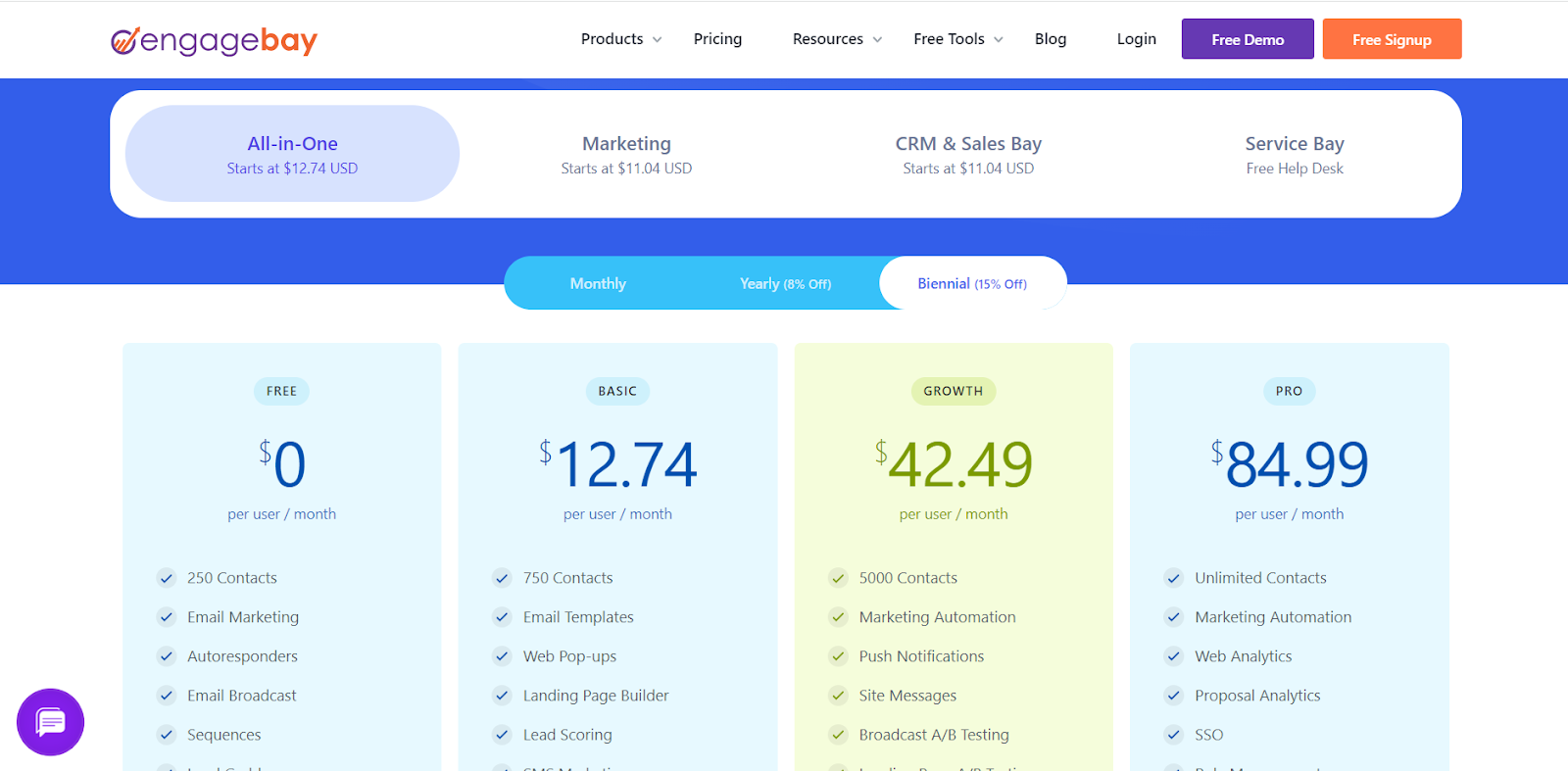Click the checkmark beside Site Messages
Viewport: 1568px width, 771px height.
(838, 696)
